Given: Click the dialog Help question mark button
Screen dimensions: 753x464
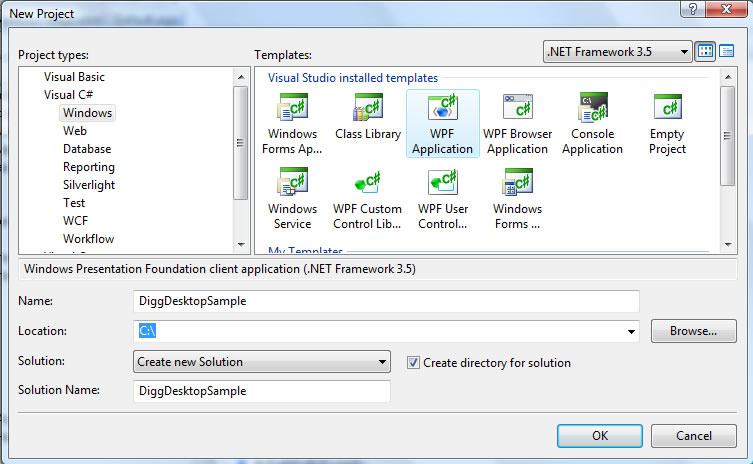Looking at the screenshot, I should [x=692, y=9].
